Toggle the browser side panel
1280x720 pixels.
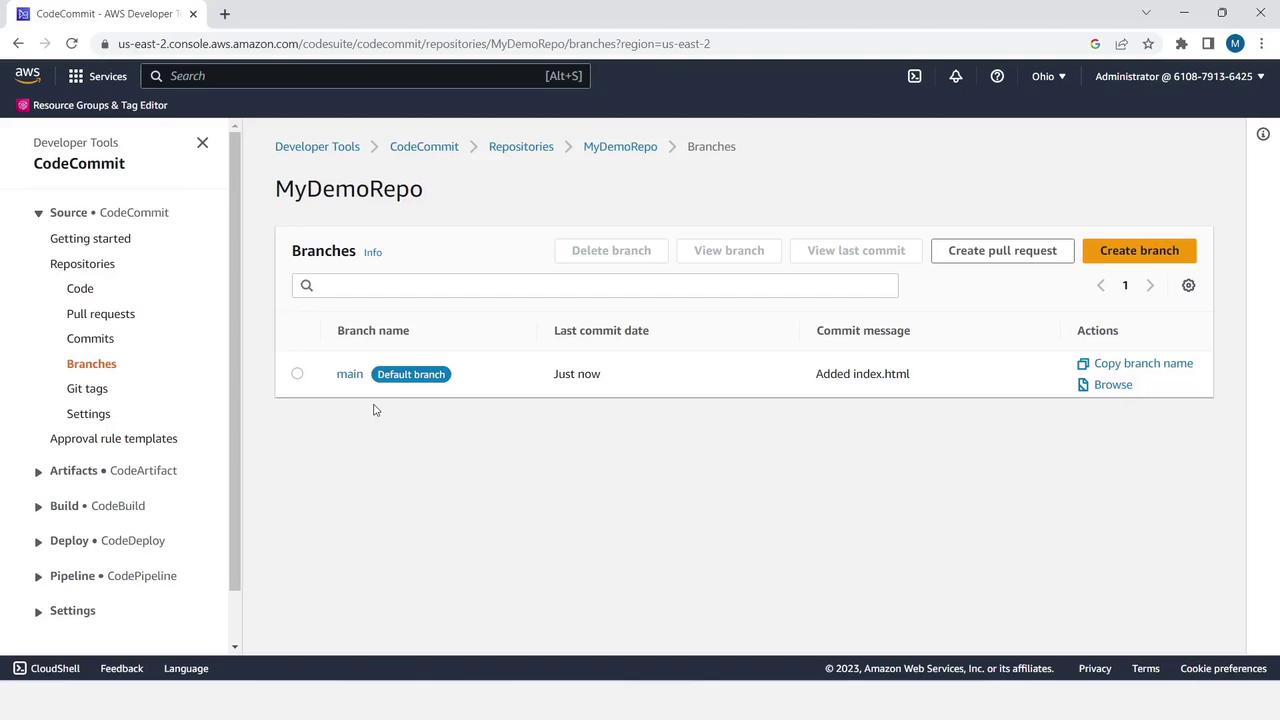point(1208,44)
